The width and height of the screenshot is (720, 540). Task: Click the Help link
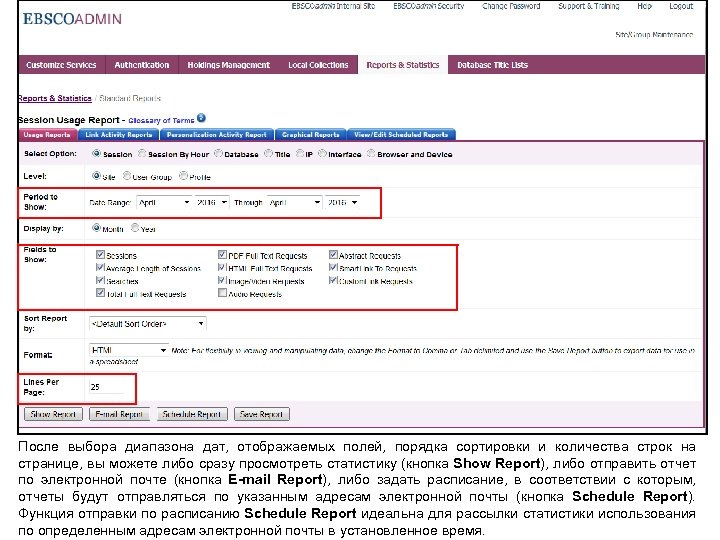click(x=644, y=6)
